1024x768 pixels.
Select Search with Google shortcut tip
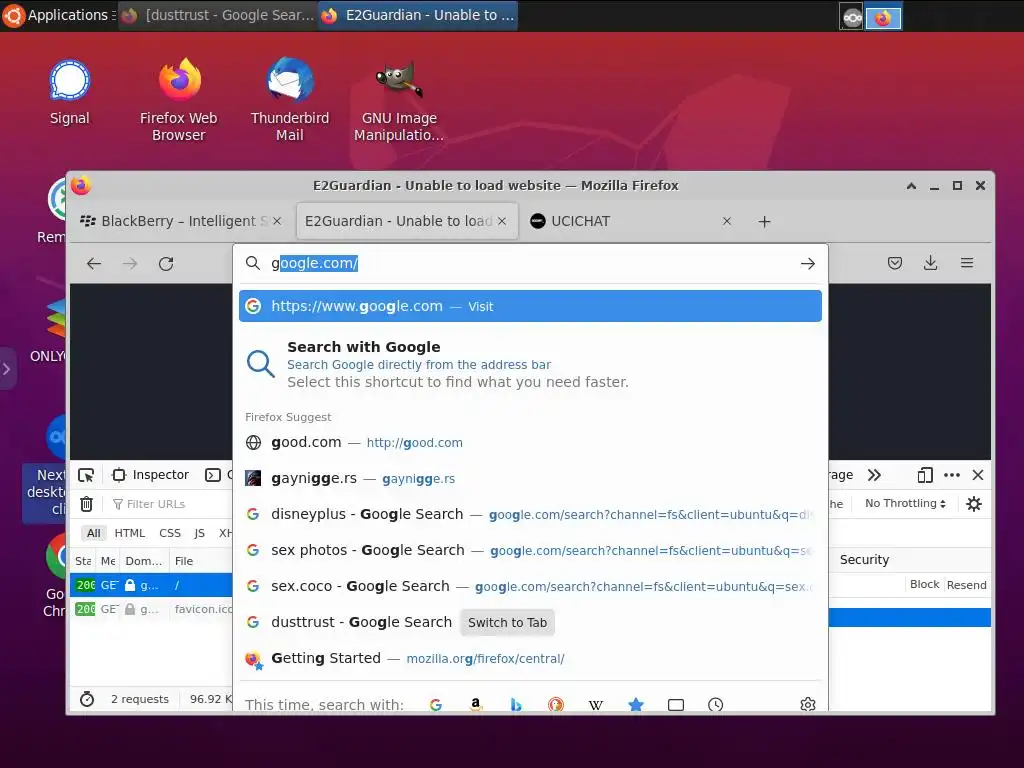point(530,364)
